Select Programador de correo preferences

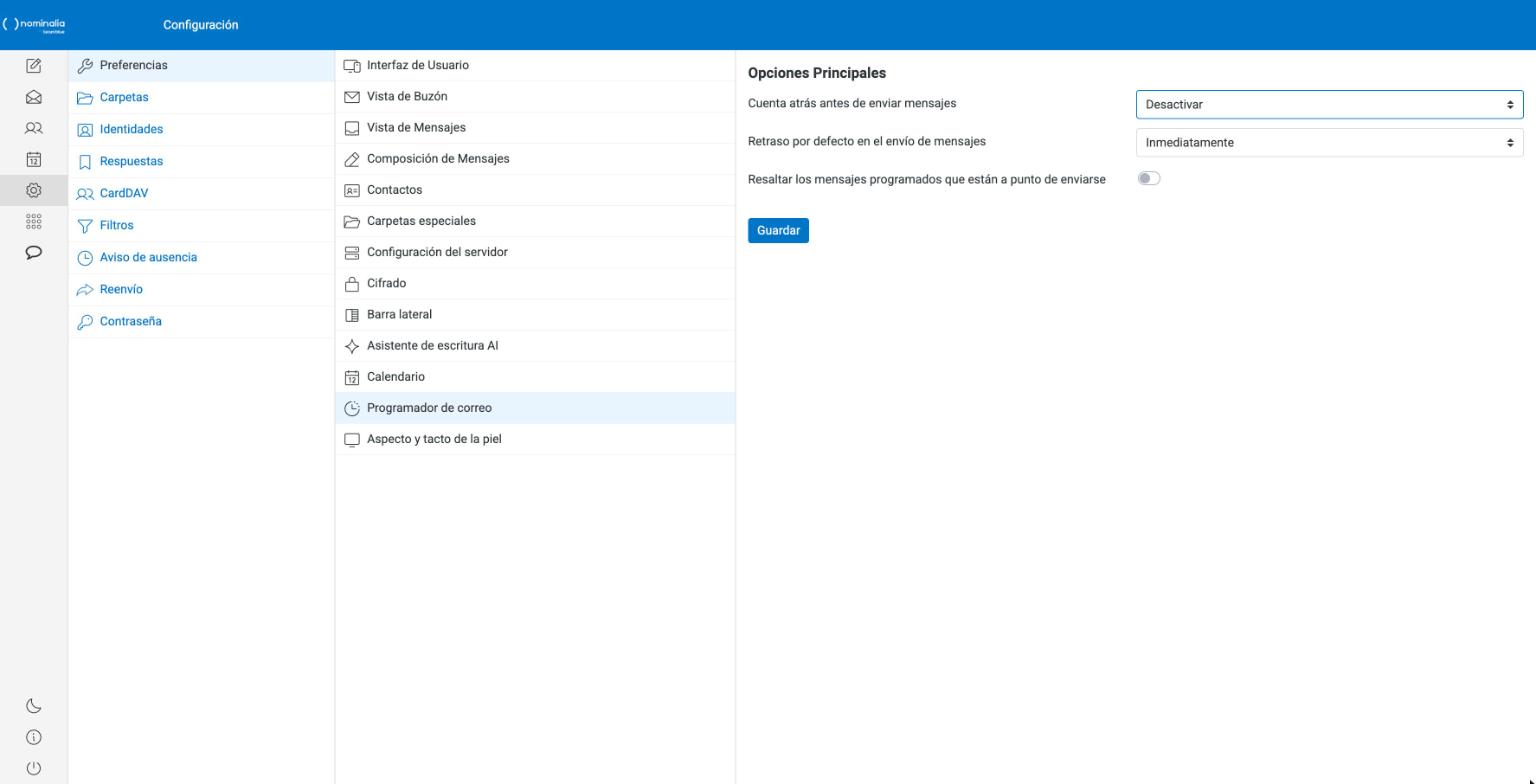pyautogui.click(x=535, y=407)
